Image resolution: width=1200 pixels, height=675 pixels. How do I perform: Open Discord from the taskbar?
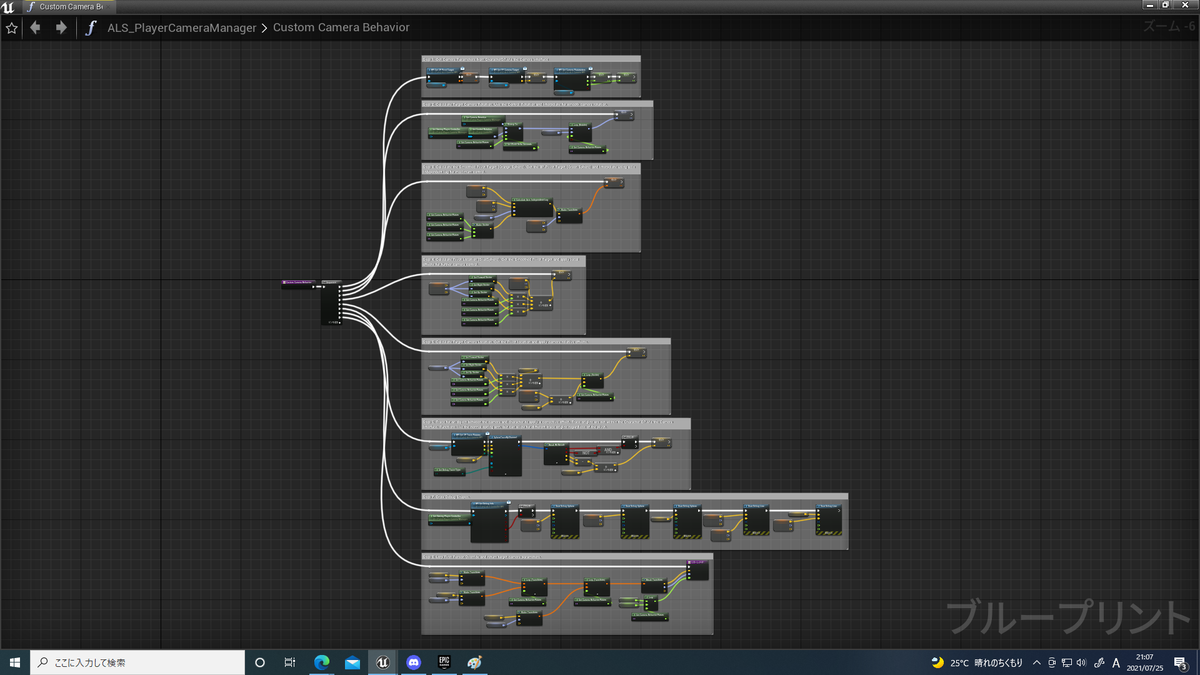[414, 662]
